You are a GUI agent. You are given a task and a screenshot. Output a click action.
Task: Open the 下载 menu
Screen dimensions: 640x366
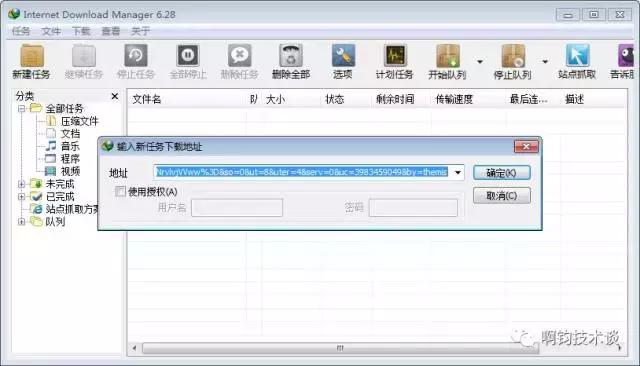tap(81, 31)
